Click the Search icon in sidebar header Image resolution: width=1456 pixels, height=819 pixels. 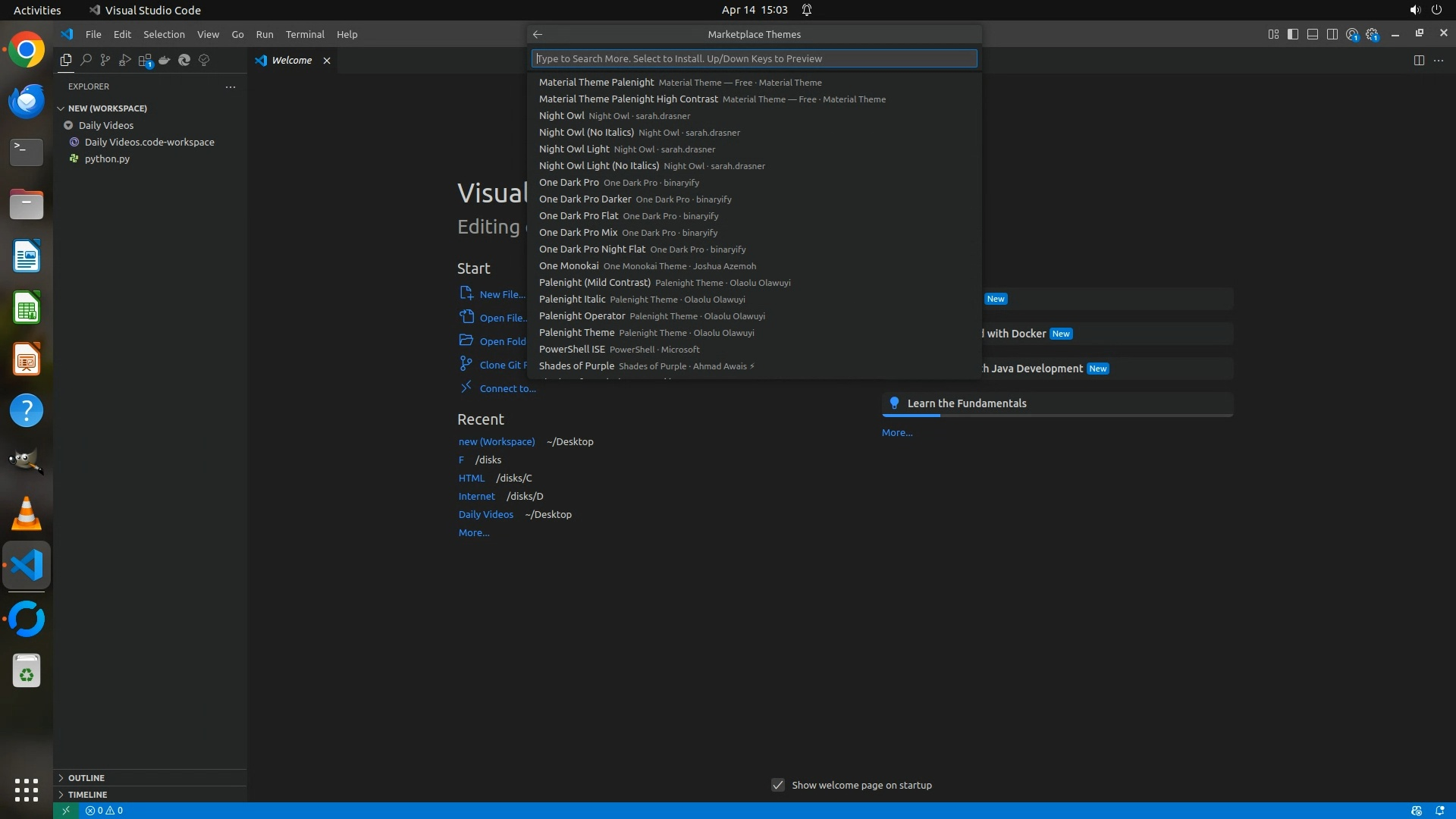click(x=86, y=60)
